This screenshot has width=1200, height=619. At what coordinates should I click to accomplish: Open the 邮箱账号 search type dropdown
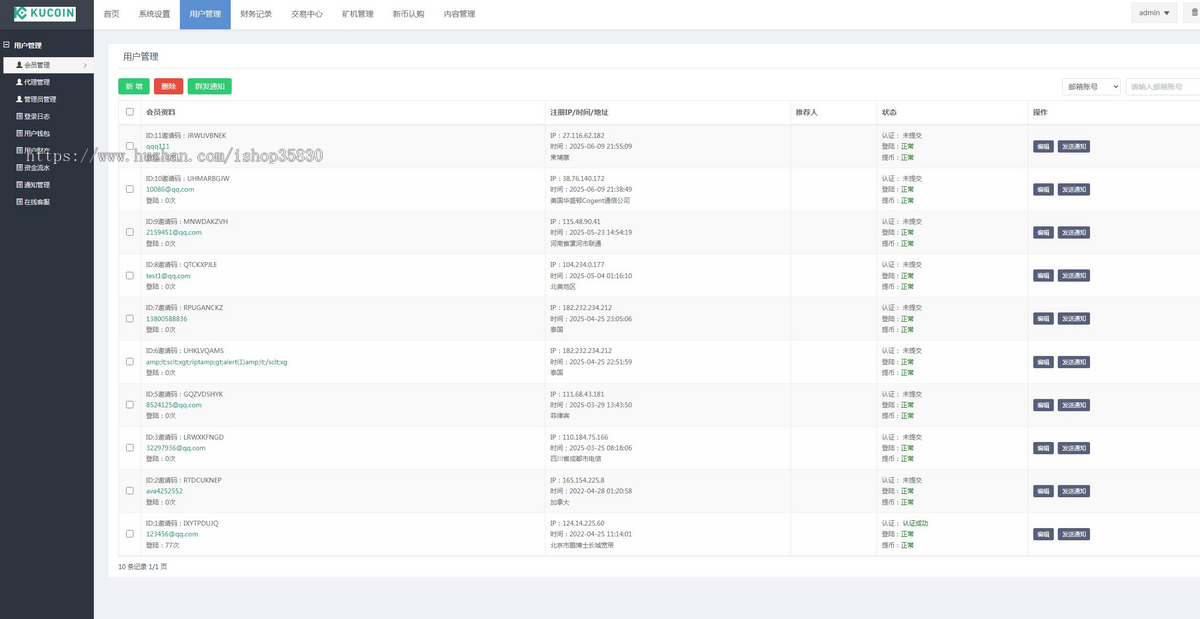click(x=1092, y=87)
